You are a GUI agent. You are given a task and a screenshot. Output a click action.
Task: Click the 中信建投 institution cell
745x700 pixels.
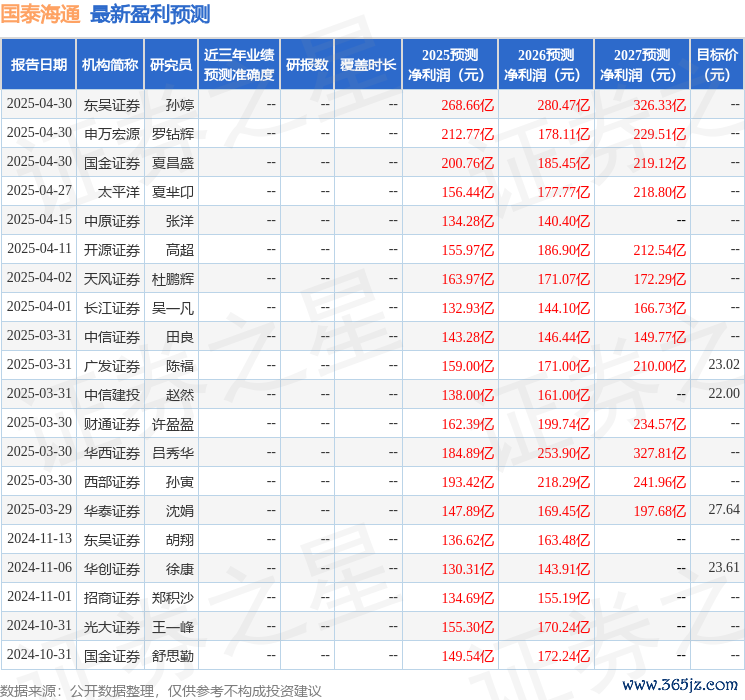(112, 395)
